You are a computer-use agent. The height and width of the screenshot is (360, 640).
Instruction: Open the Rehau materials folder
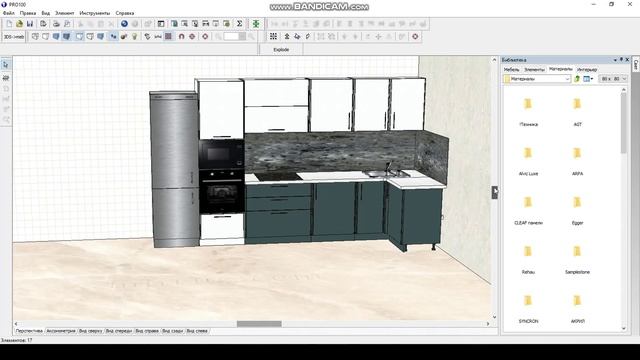click(x=528, y=258)
